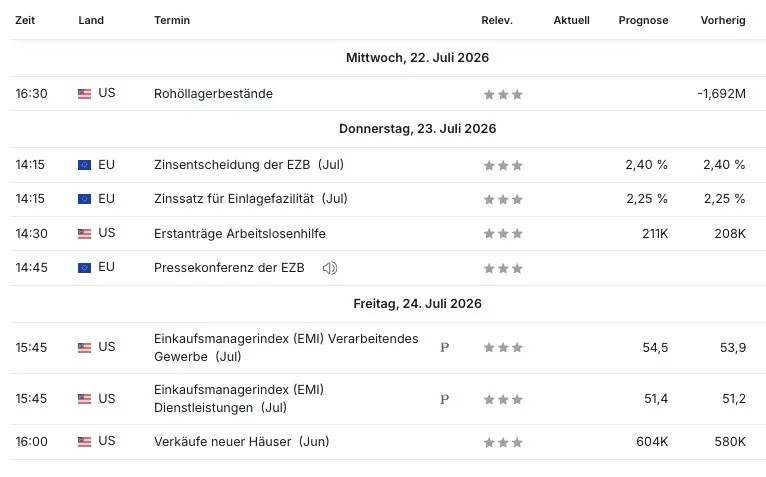This screenshot has height=477, width=766.
Task: Click the P icon for EMI Verarbeitendes Gewerbe
Action: click(x=445, y=347)
